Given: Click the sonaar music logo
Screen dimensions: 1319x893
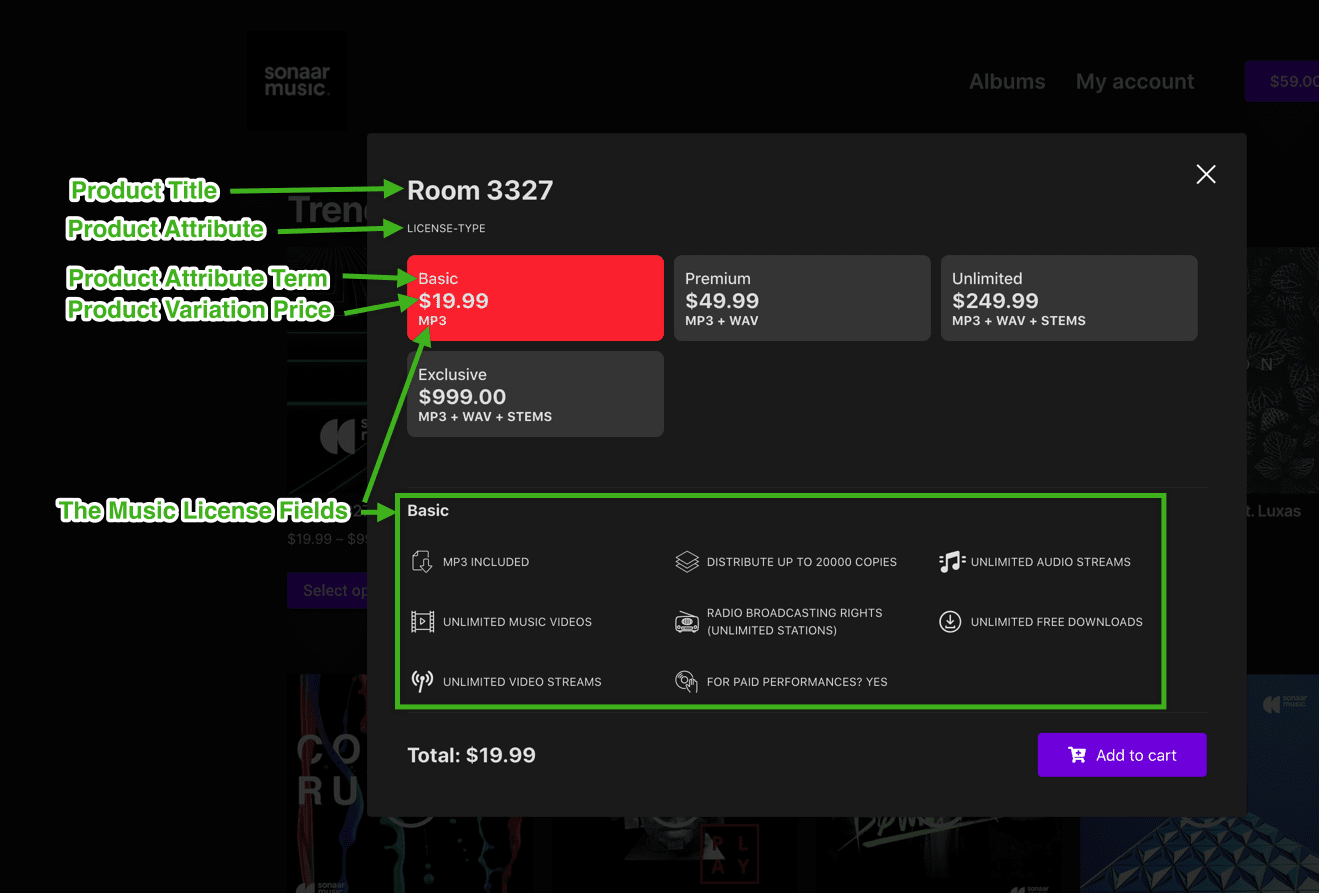Looking at the screenshot, I should coord(297,81).
